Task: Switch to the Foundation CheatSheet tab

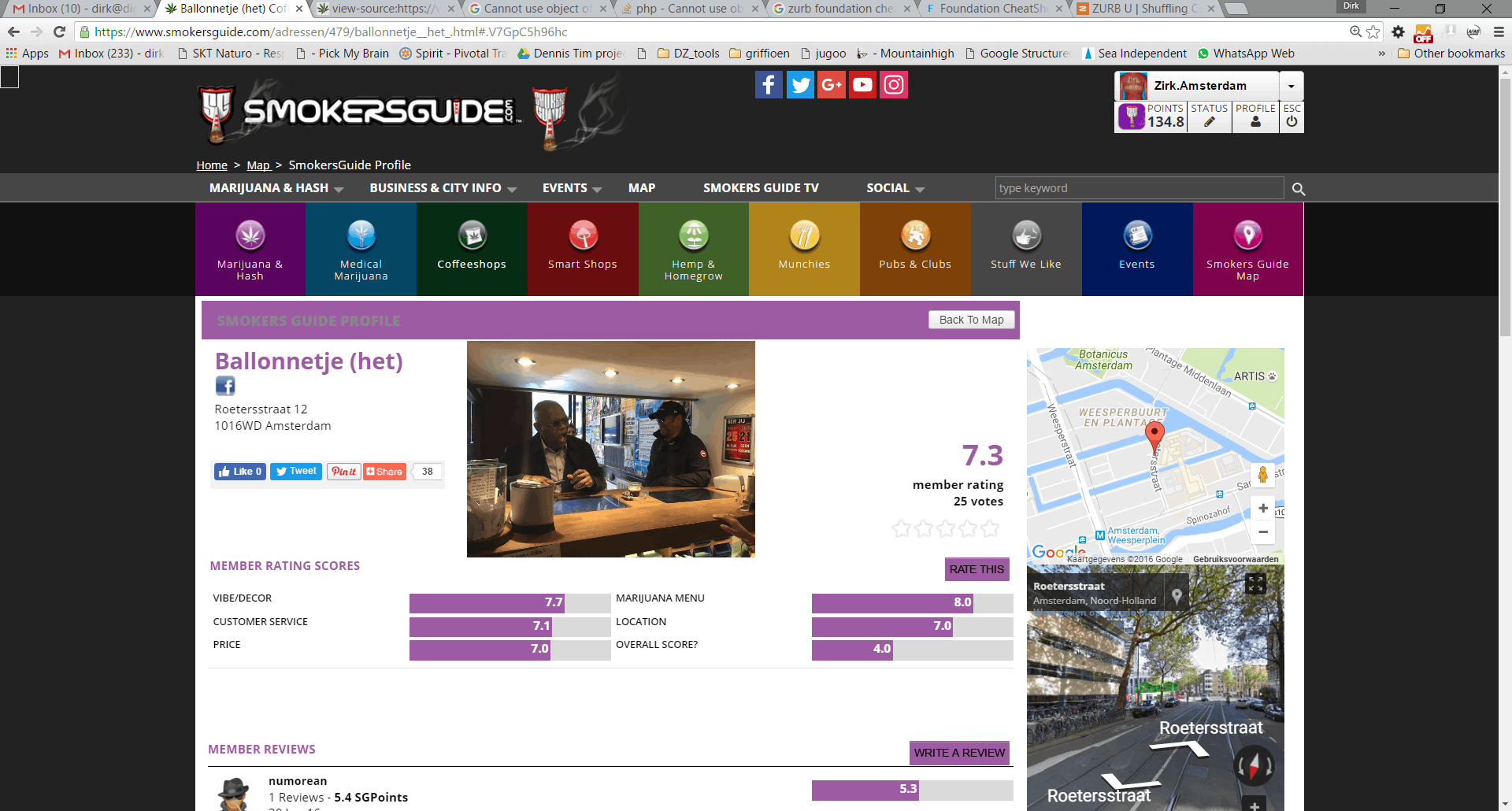Action: (995, 9)
